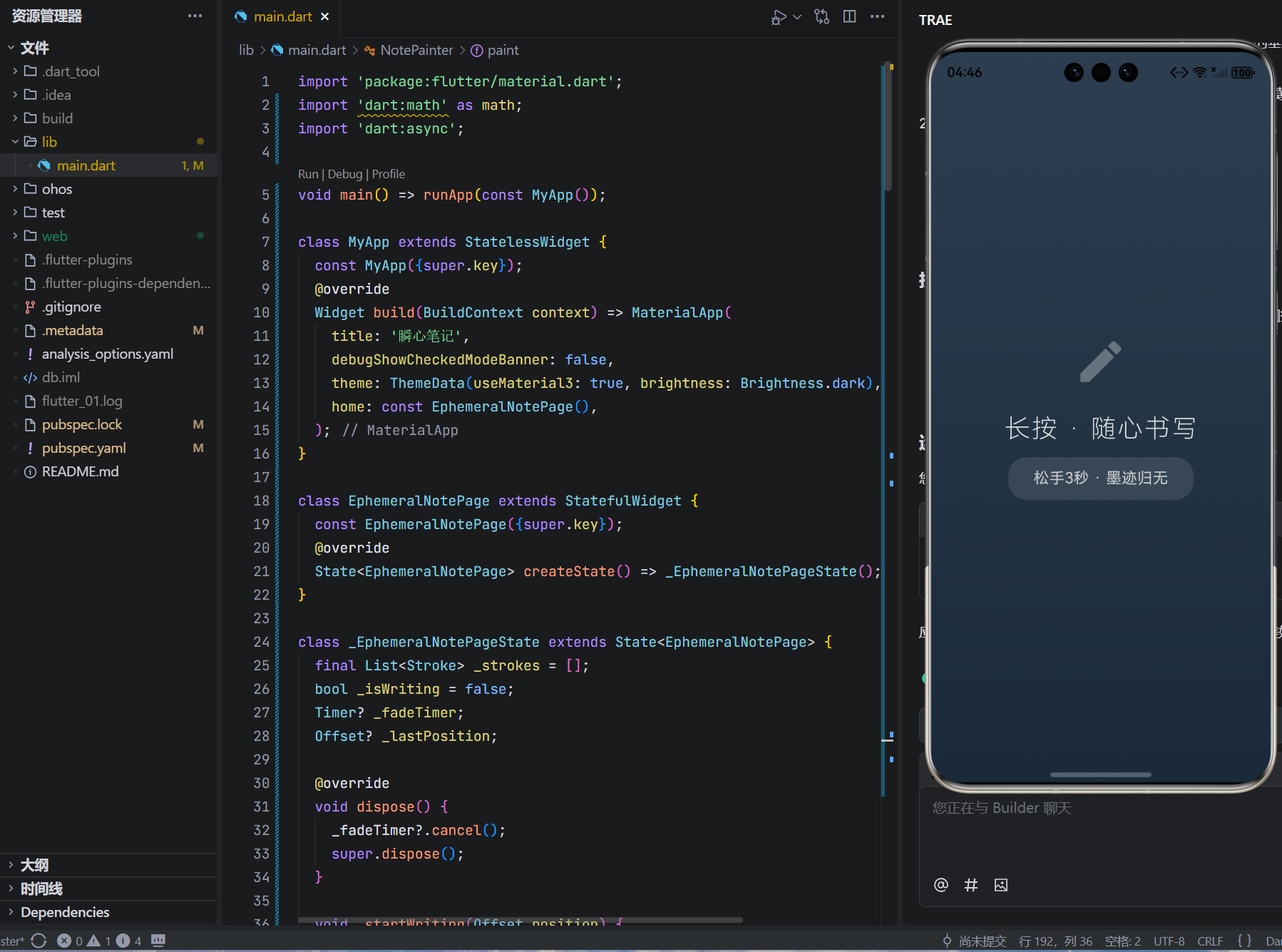Image resolution: width=1282 pixels, height=952 pixels.
Task: Select the main.dart editor tab
Action: [x=282, y=16]
